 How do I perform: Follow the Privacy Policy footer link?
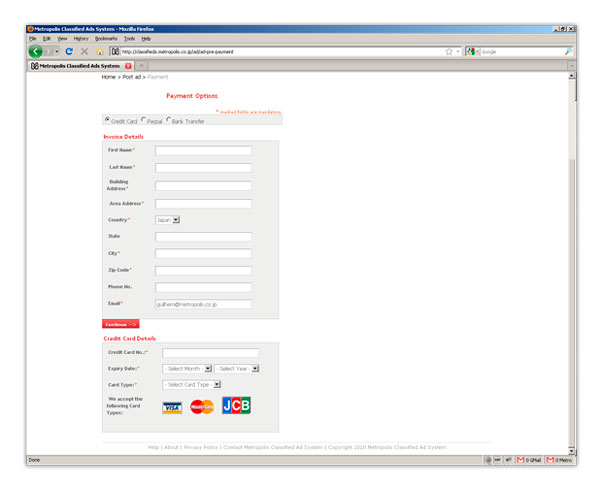pyautogui.click(x=200, y=447)
